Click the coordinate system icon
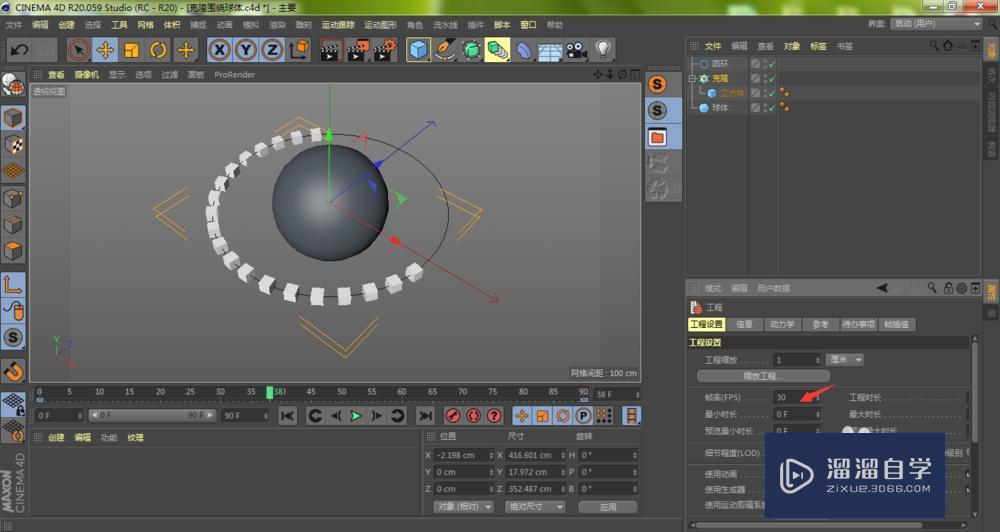 (299, 50)
